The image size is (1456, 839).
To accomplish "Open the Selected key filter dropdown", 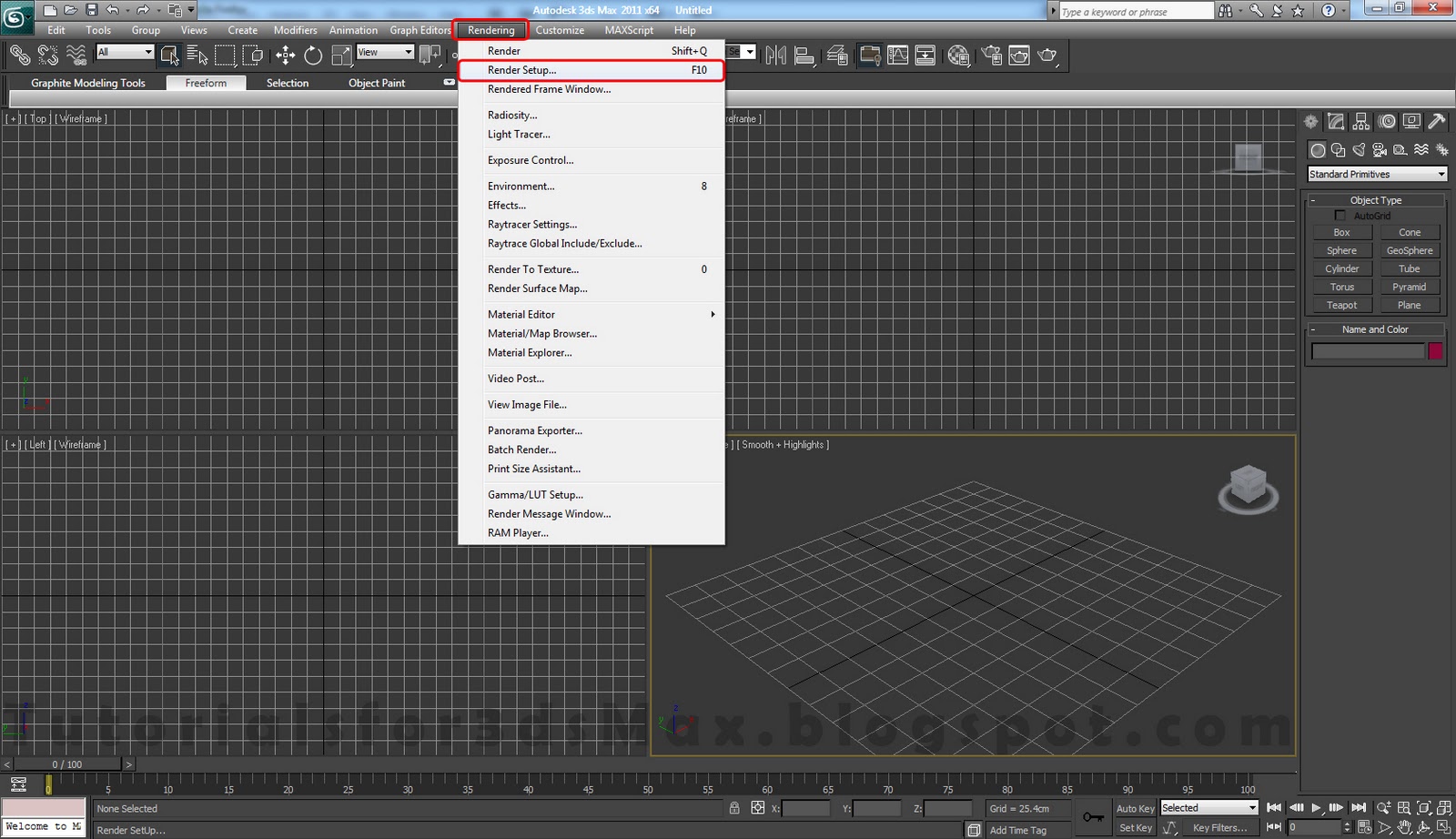I will pos(1208,808).
